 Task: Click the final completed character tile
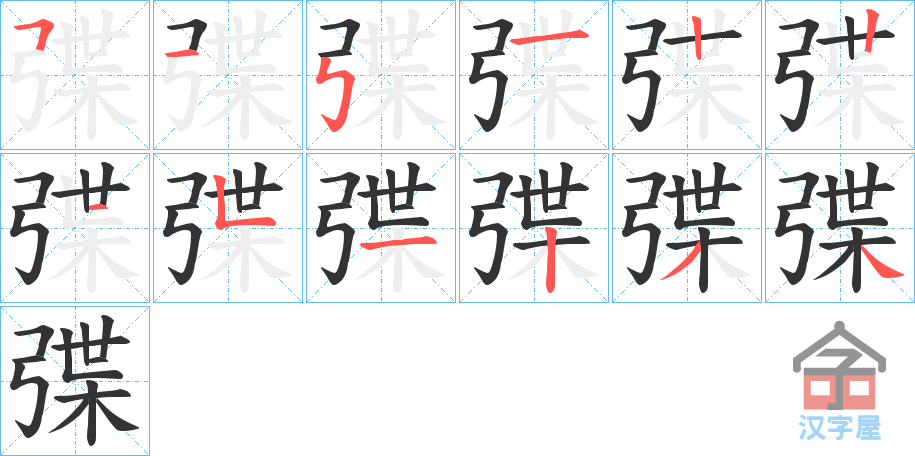[75, 381]
